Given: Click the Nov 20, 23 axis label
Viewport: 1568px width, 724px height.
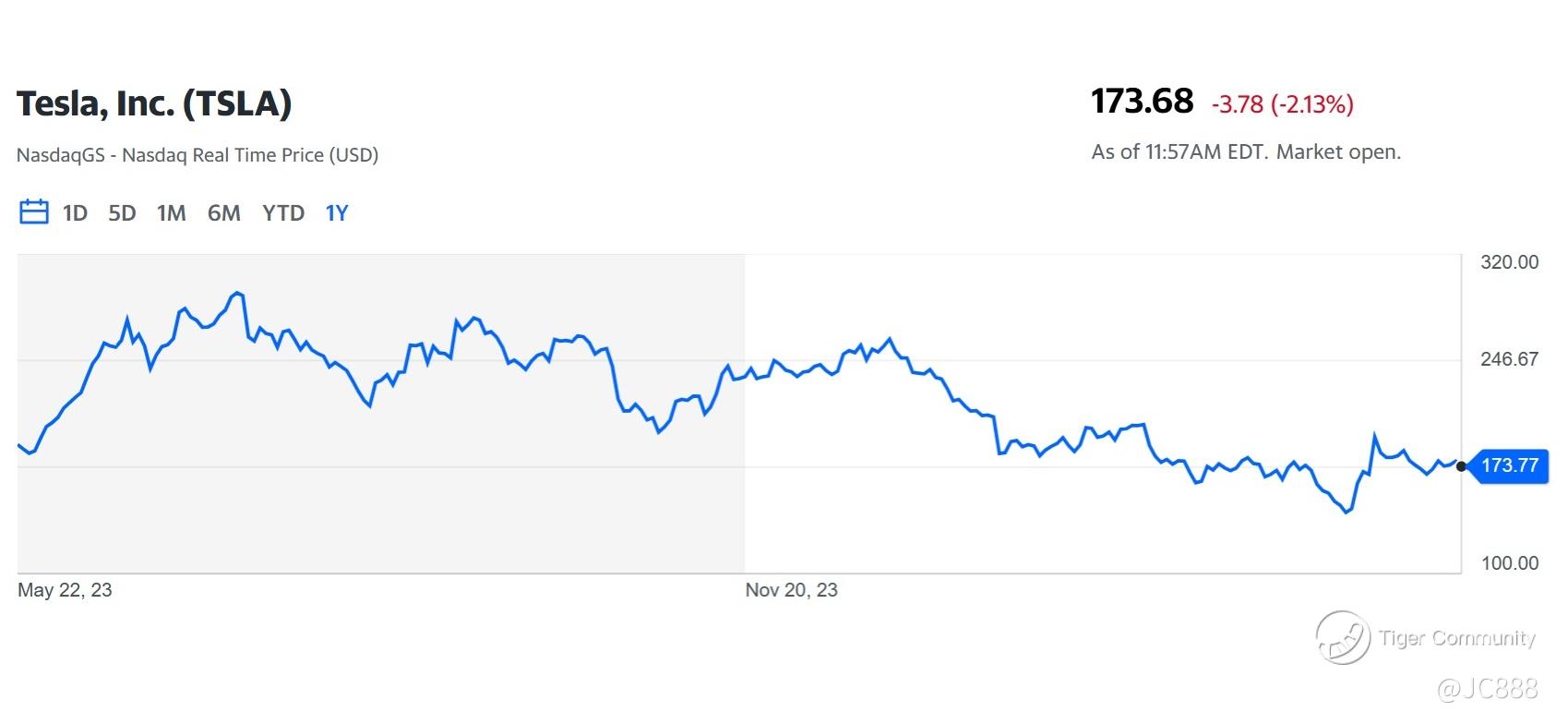Looking at the screenshot, I should tap(791, 590).
